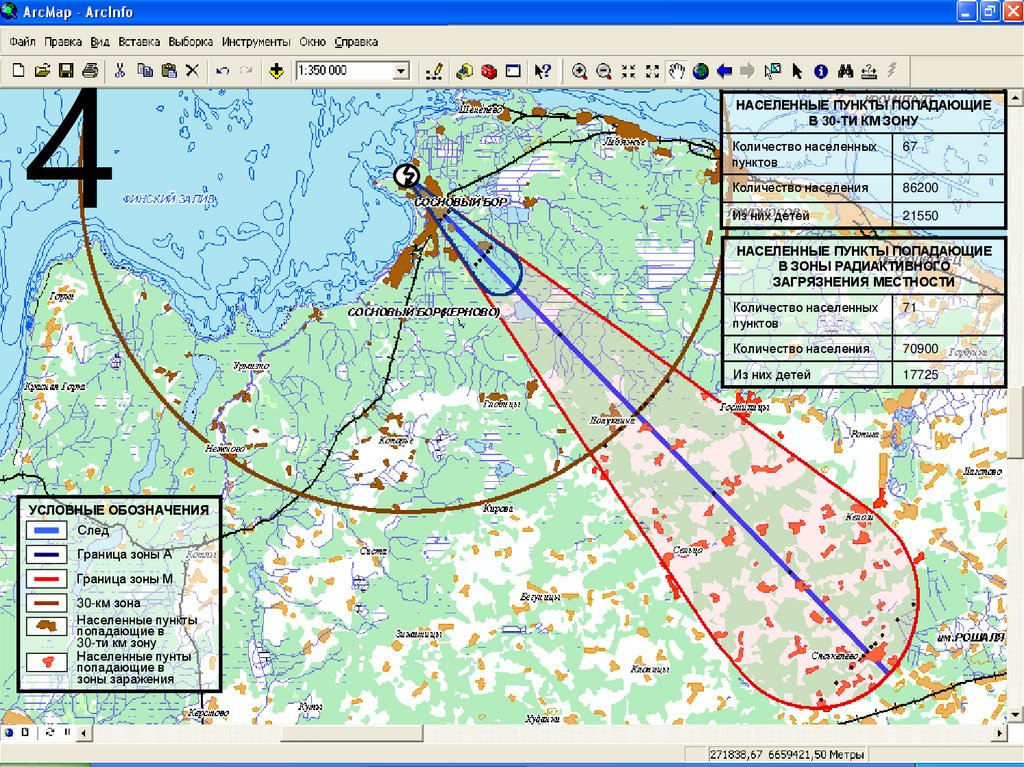Go back to previous extent

[x=724, y=71]
